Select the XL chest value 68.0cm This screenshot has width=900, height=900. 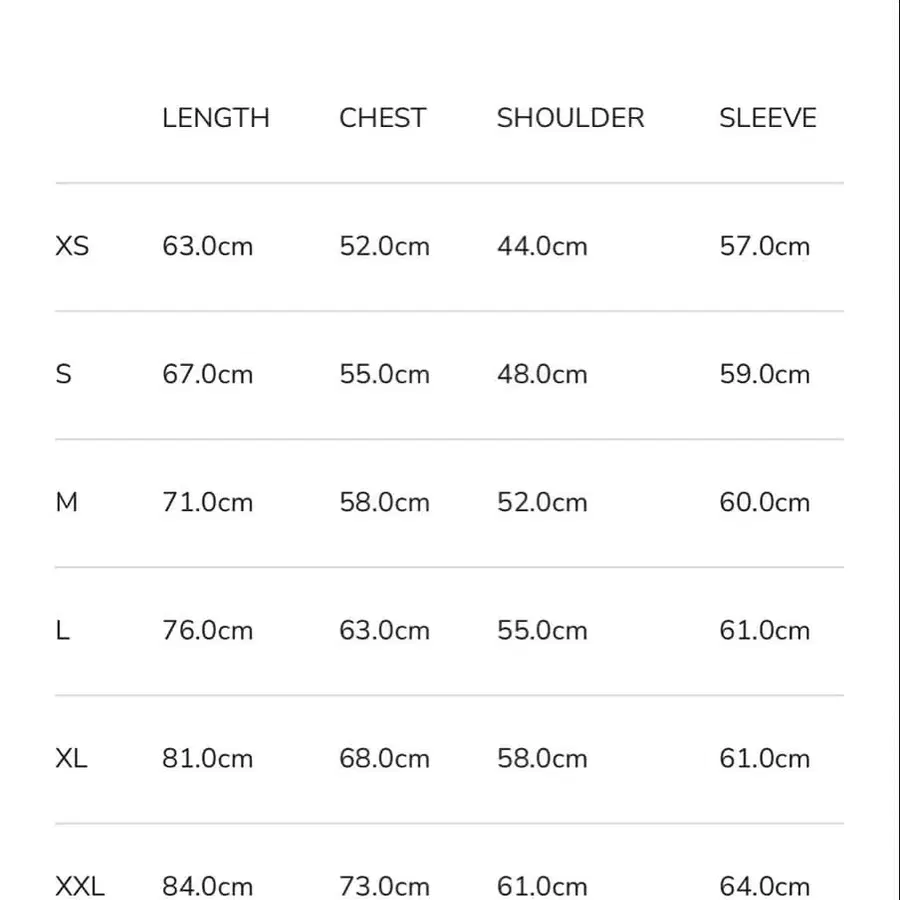click(384, 759)
